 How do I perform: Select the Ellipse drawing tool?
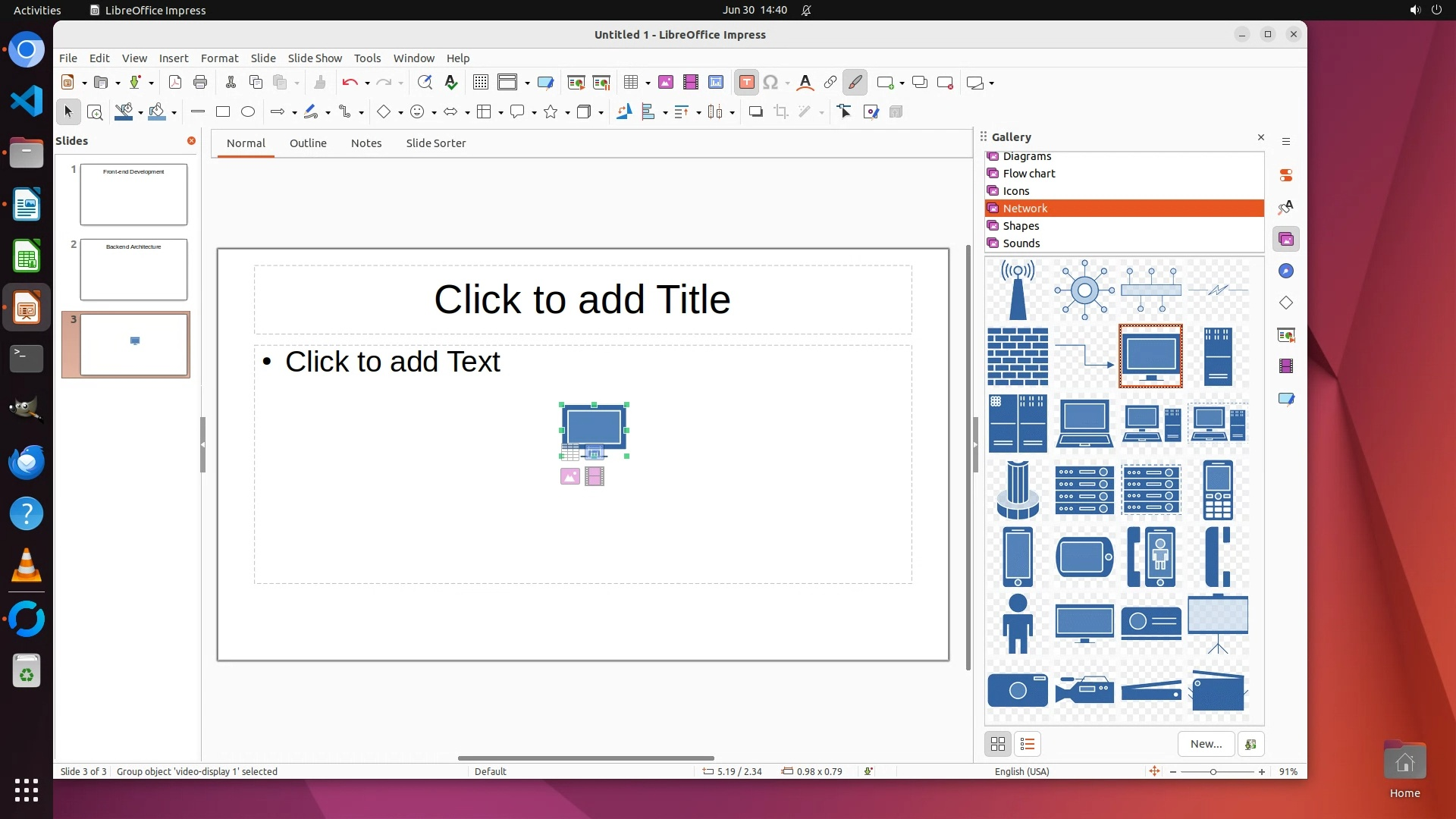click(248, 112)
